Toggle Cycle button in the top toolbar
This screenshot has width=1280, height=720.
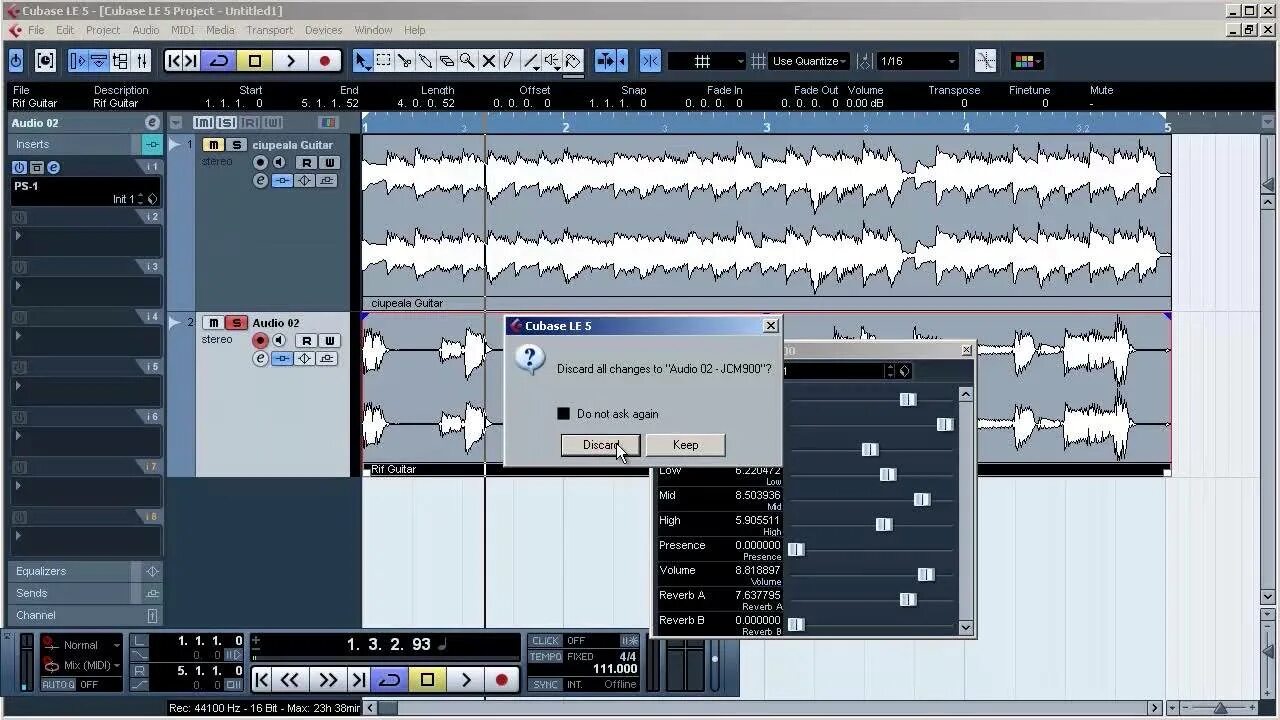pos(218,61)
